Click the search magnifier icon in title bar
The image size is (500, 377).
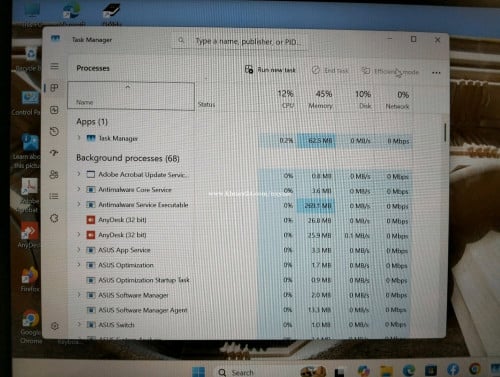pyautogui.click(x=181, y=40)
